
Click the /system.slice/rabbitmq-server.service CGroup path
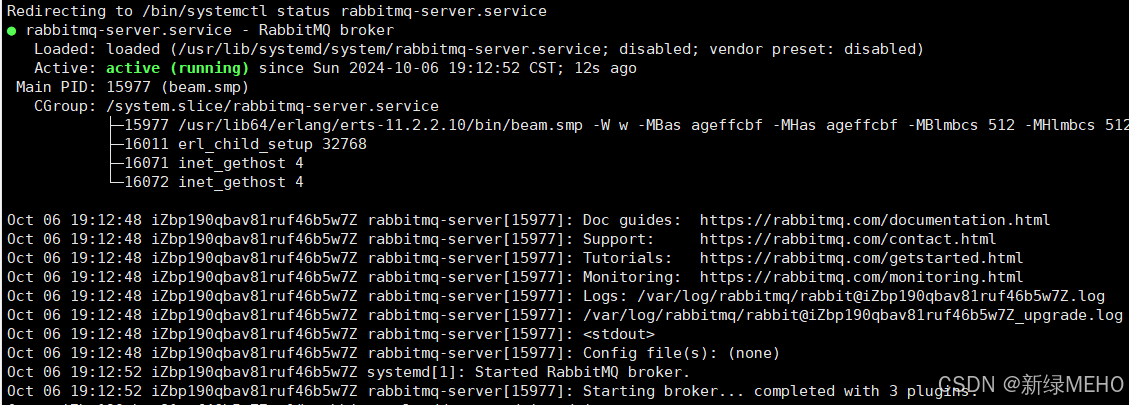(272, 106)
